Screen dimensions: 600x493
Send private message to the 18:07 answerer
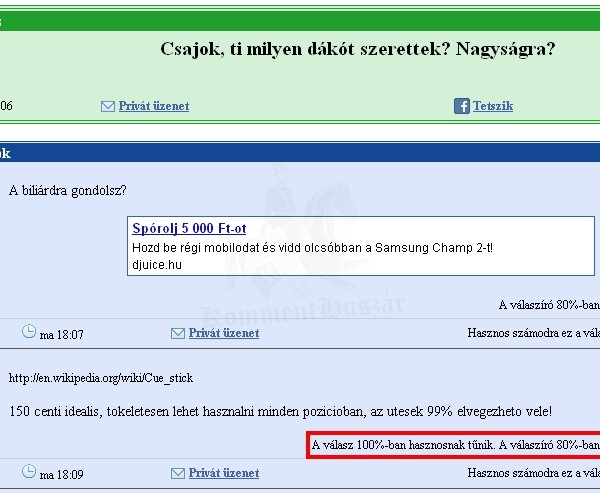[223, 333]
